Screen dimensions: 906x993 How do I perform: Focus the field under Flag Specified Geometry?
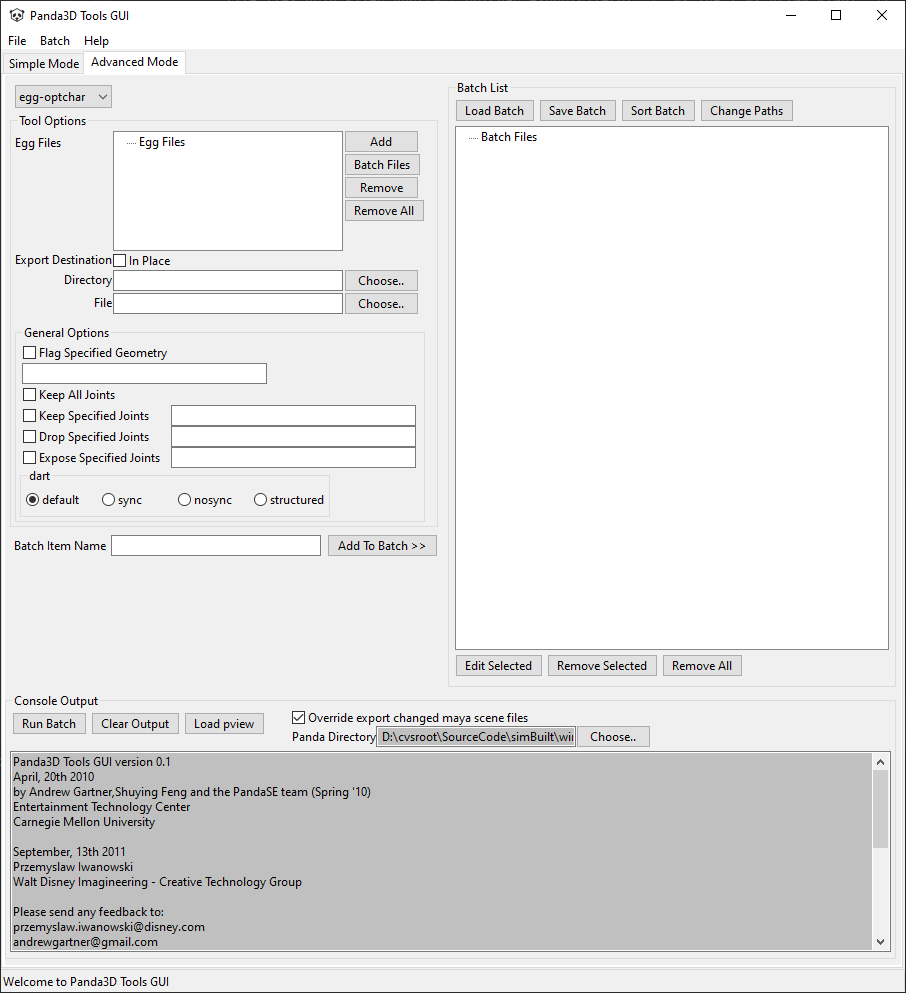[x=144, y=373]
